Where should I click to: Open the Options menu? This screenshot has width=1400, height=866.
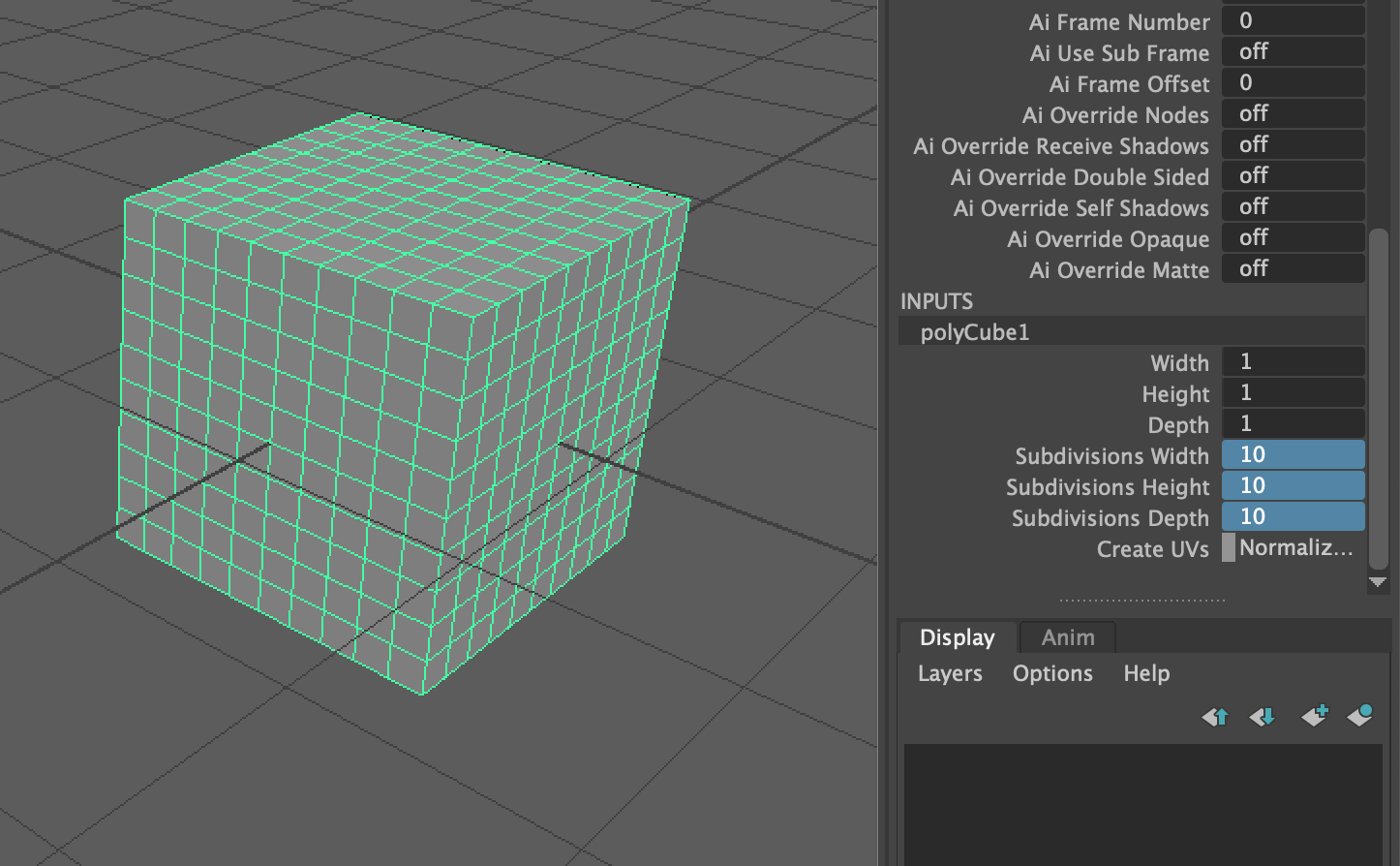pos(1052,673)
